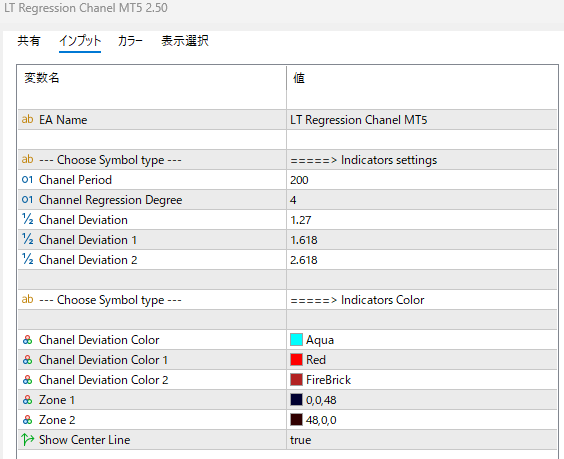Click the fraction icon beside Chanel Deviation 1

pyautogui.click(x=28, y=240)
